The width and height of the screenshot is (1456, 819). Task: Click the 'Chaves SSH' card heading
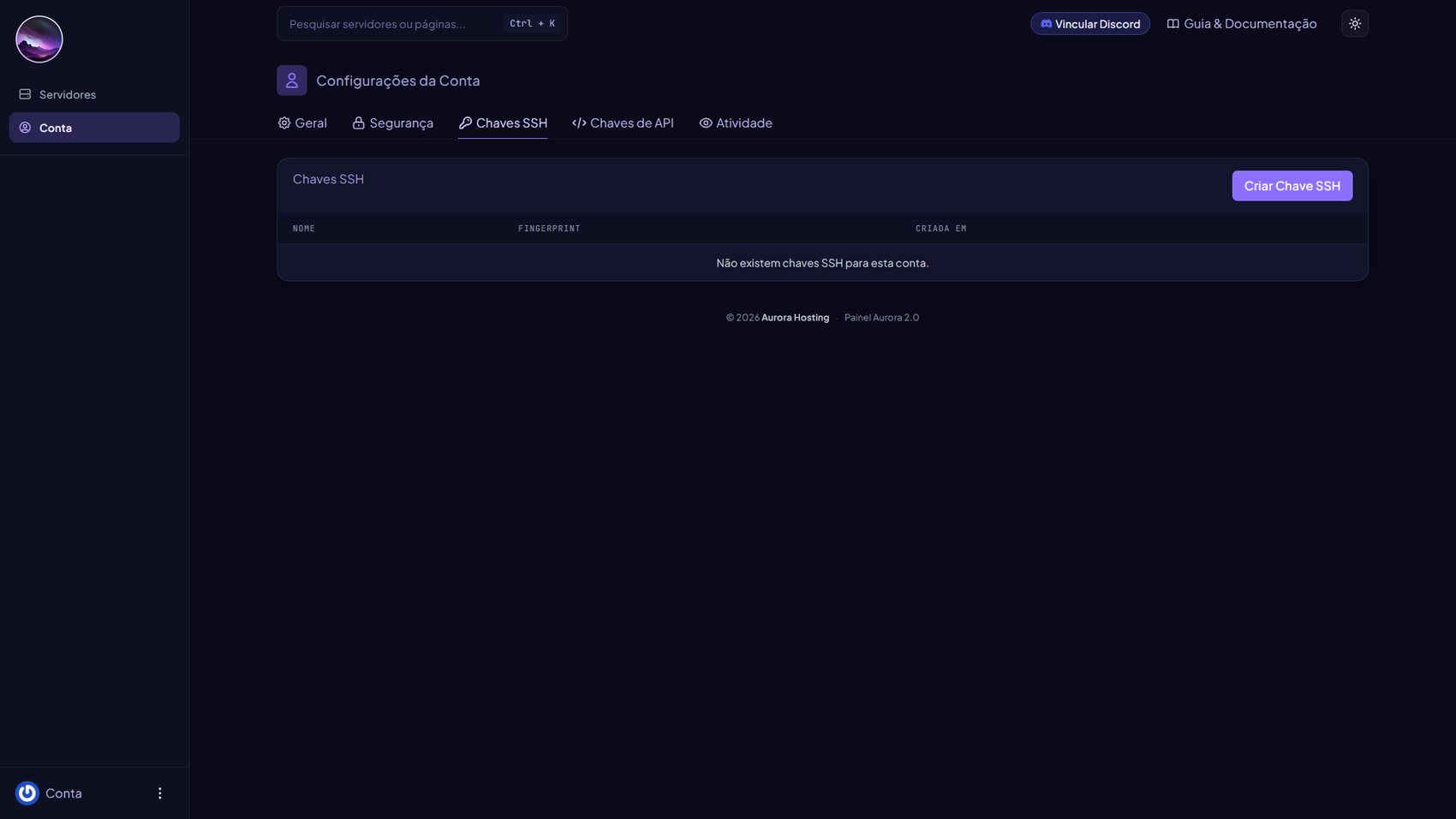328,179
